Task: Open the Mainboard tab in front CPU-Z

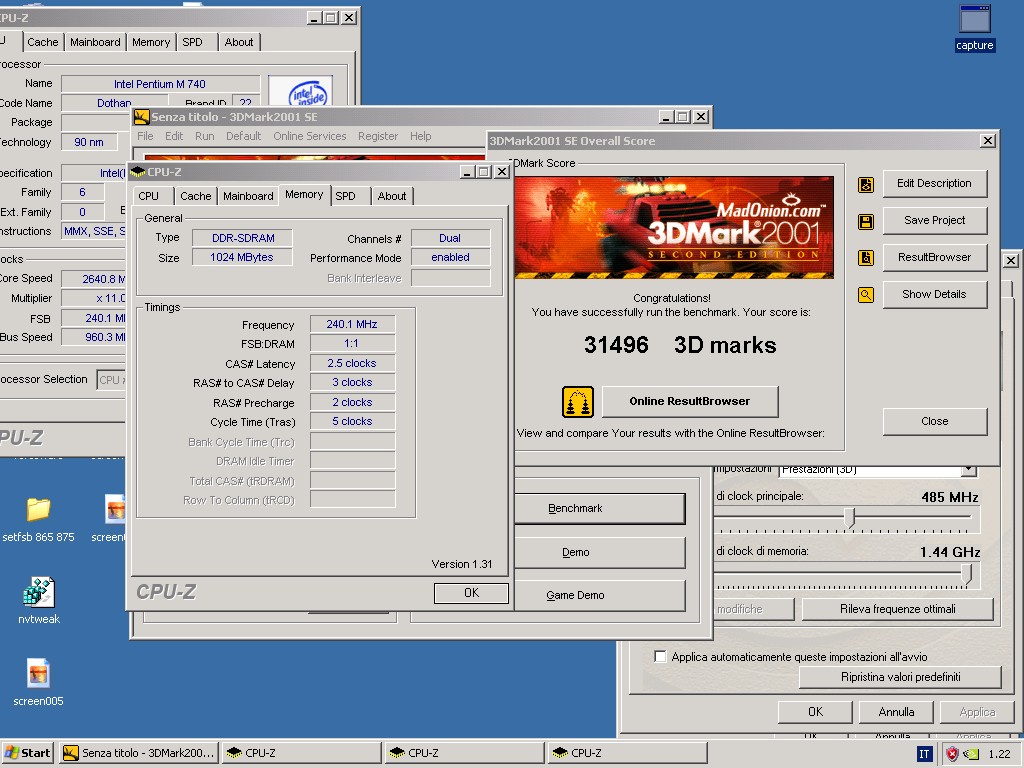Action: pyautogui.click(x=248, y=196)
